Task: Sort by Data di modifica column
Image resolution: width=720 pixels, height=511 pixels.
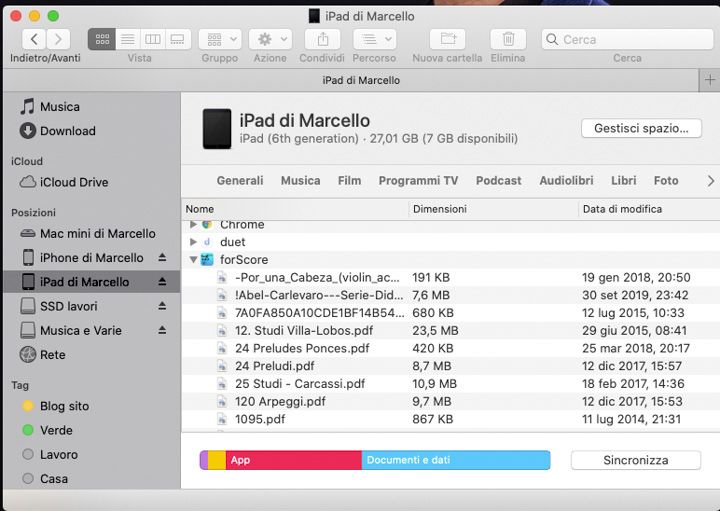Action: [649, 209]
